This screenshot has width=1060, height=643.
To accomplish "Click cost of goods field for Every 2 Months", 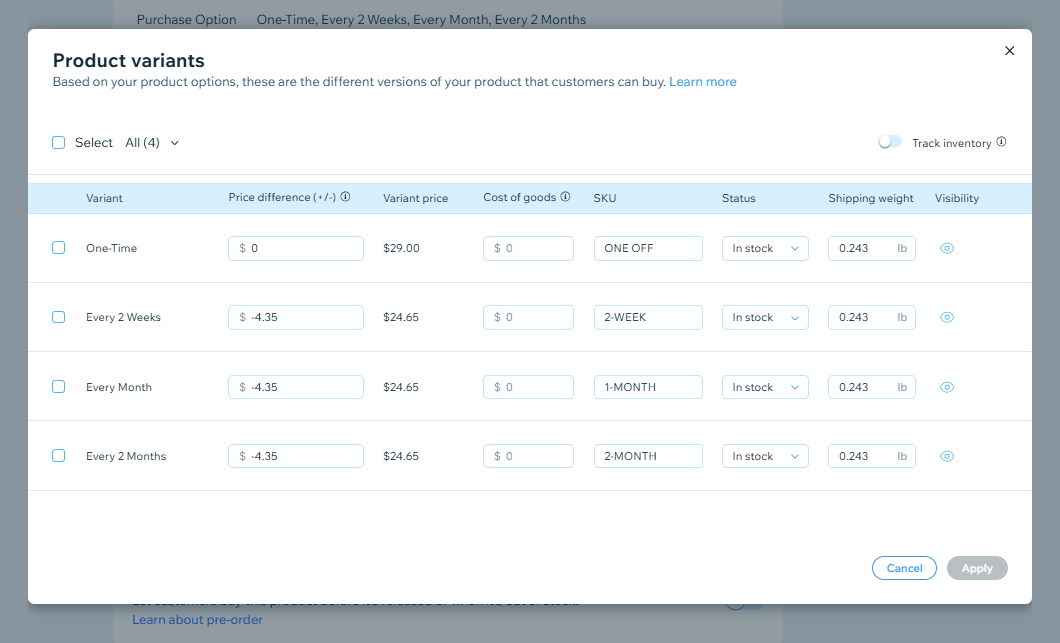I will [528, 456].
